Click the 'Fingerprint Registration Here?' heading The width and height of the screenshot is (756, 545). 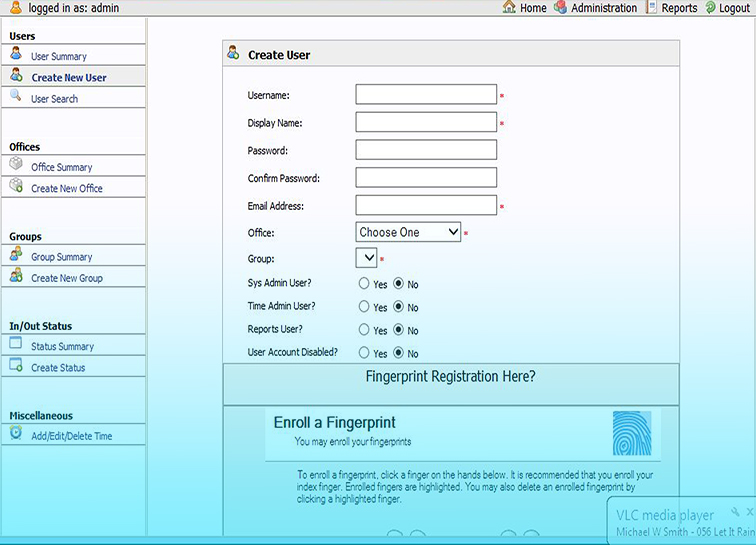[450, 376]
